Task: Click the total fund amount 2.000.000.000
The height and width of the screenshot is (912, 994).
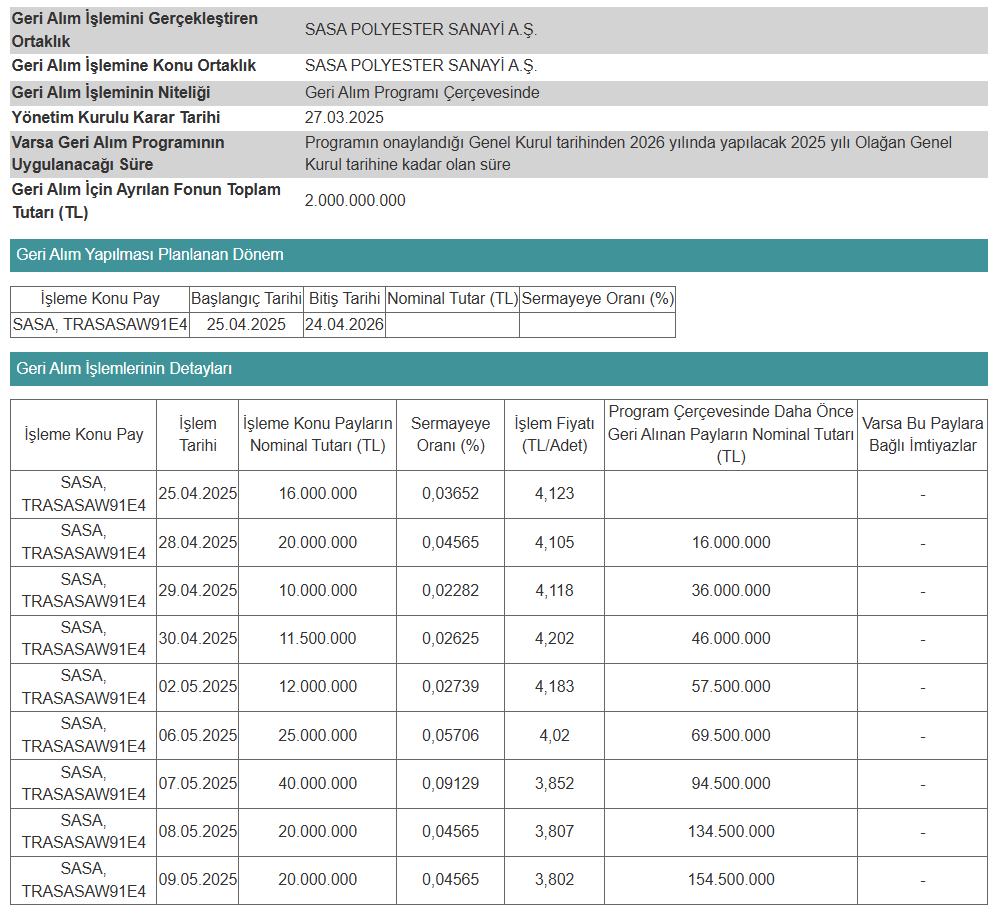Action: coord(355,200)
